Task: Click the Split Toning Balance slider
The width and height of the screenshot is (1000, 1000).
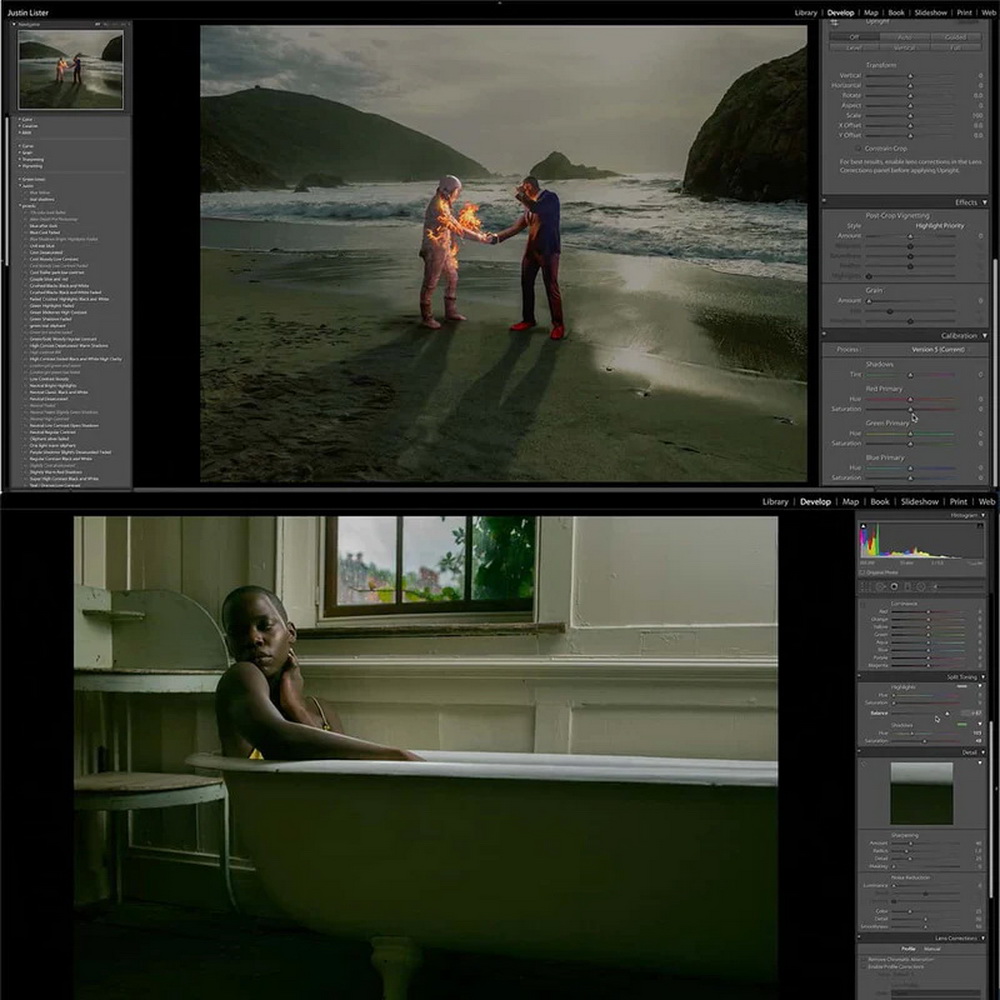Action: click(920, 713)
